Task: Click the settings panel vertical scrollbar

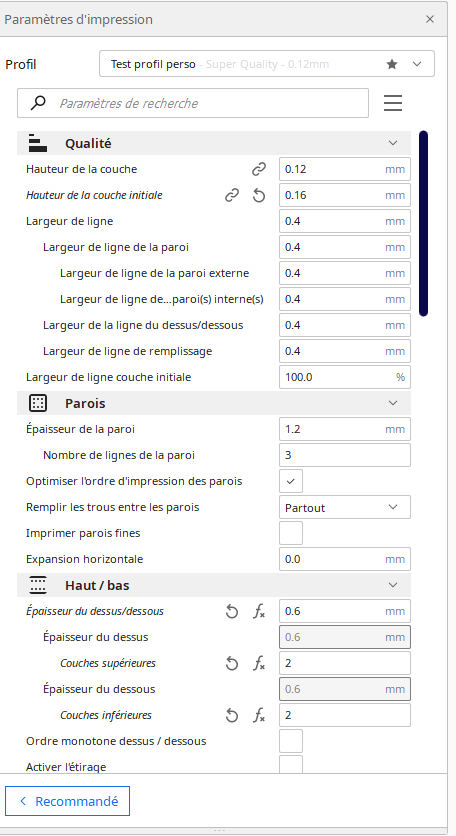Action: tap(423, 223)
